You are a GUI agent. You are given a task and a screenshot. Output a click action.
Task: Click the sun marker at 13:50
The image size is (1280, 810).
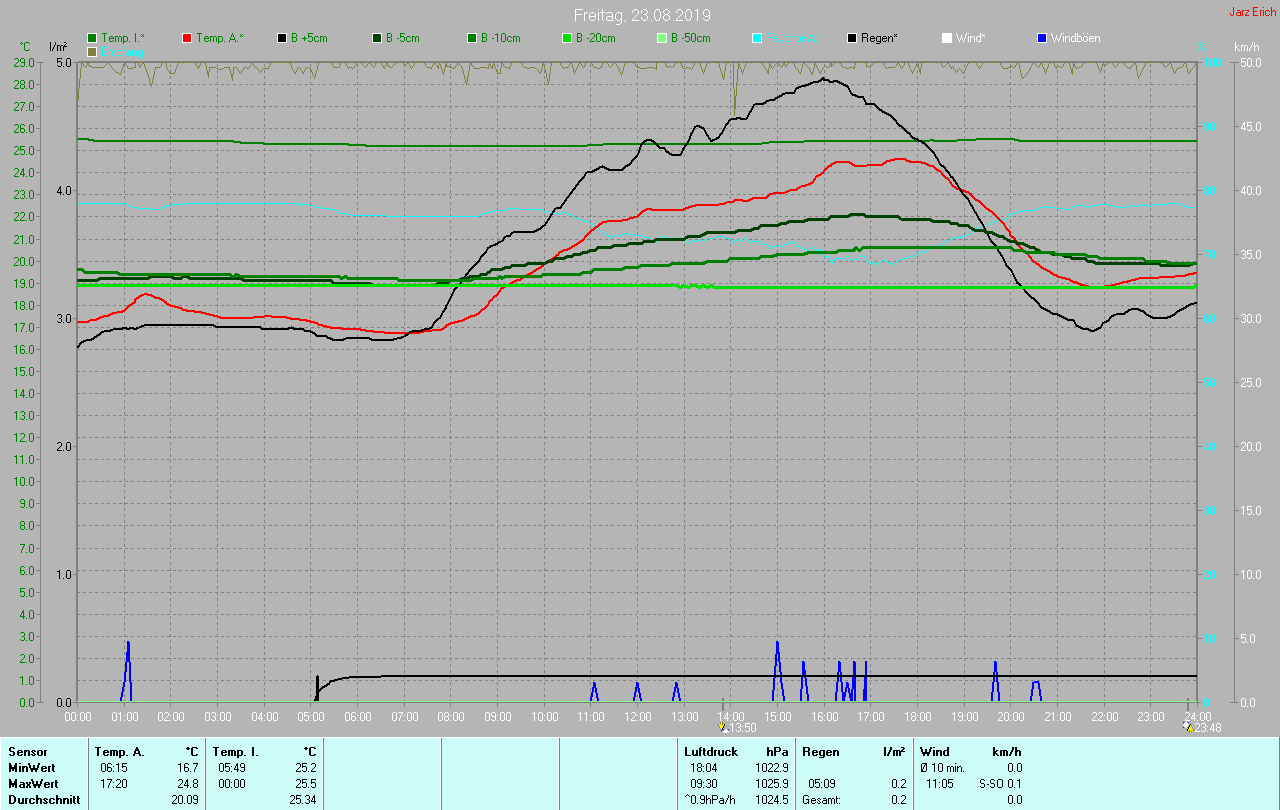pyautogui.click(x=723, y=727)
